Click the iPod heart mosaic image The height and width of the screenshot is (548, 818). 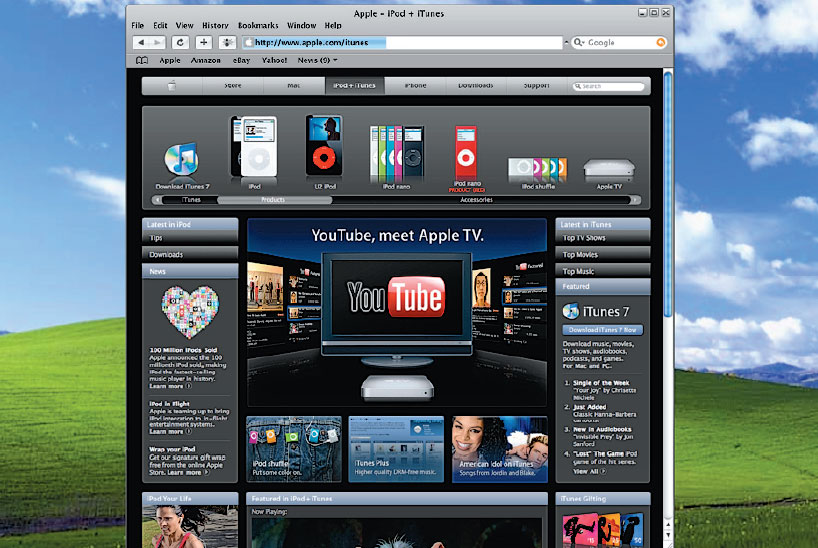coord(190,312)
